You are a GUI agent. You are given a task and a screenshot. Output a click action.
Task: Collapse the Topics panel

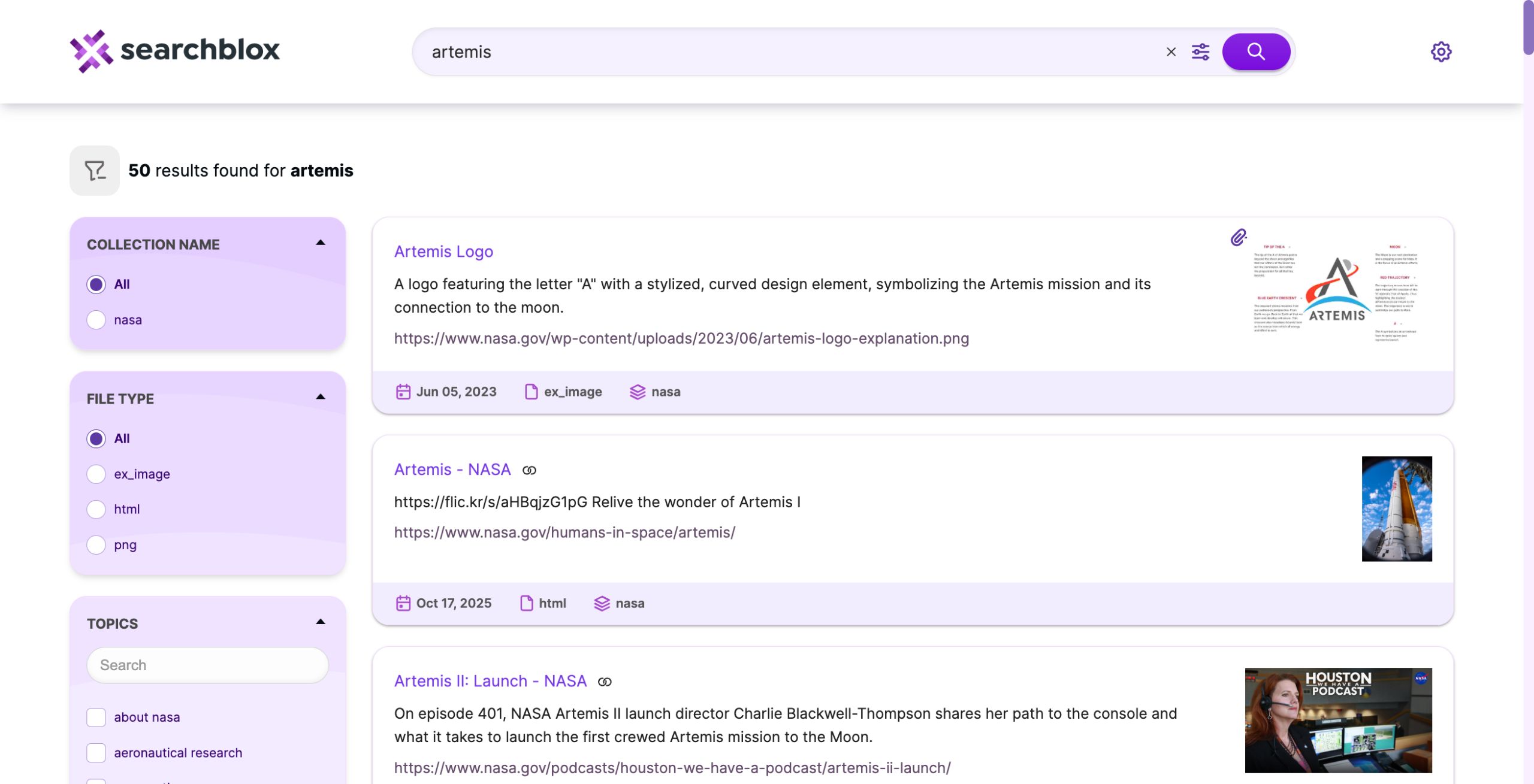[x=321, y=622]
